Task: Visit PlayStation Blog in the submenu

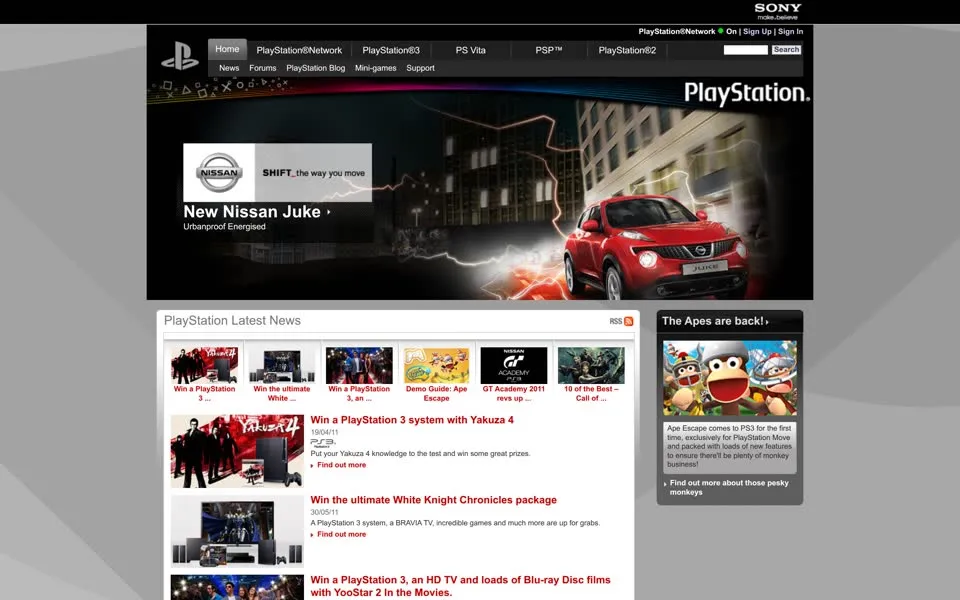Action: pyautogui.click(x=316, y=68)
